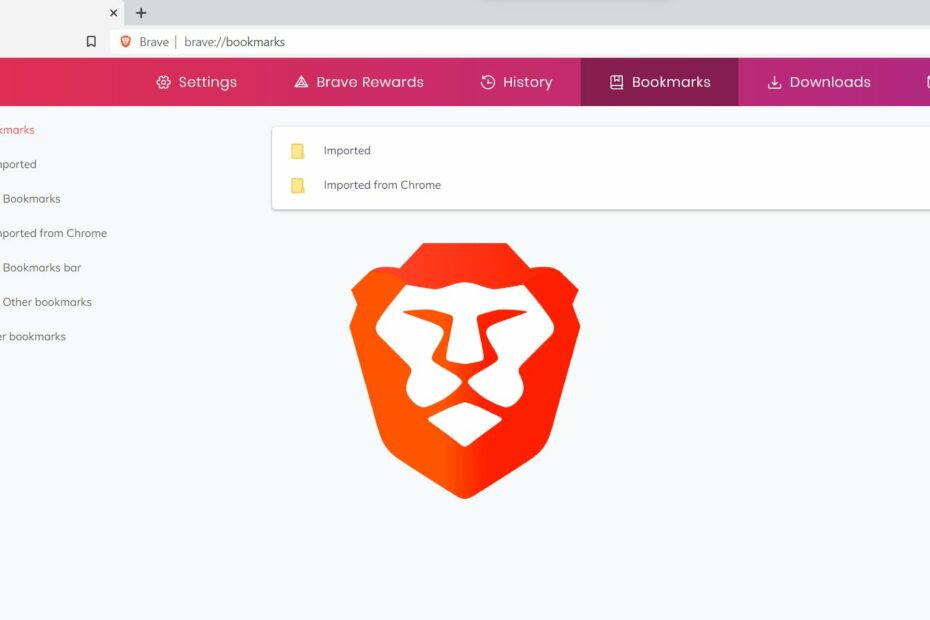
Task: Click the Brave lion icon in address bar
Action: point(126,42)
